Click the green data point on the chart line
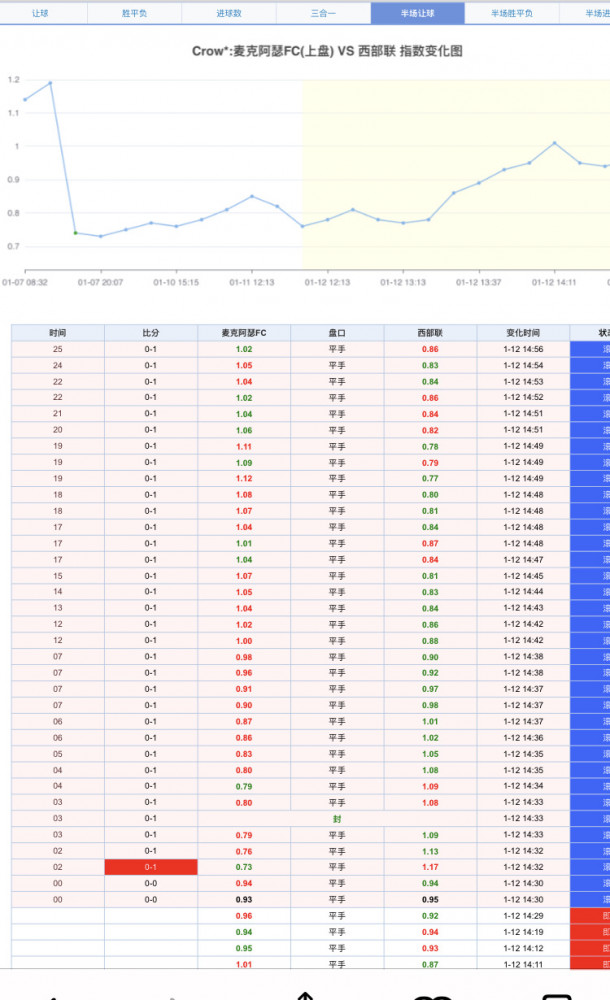 tap(75, 233)
